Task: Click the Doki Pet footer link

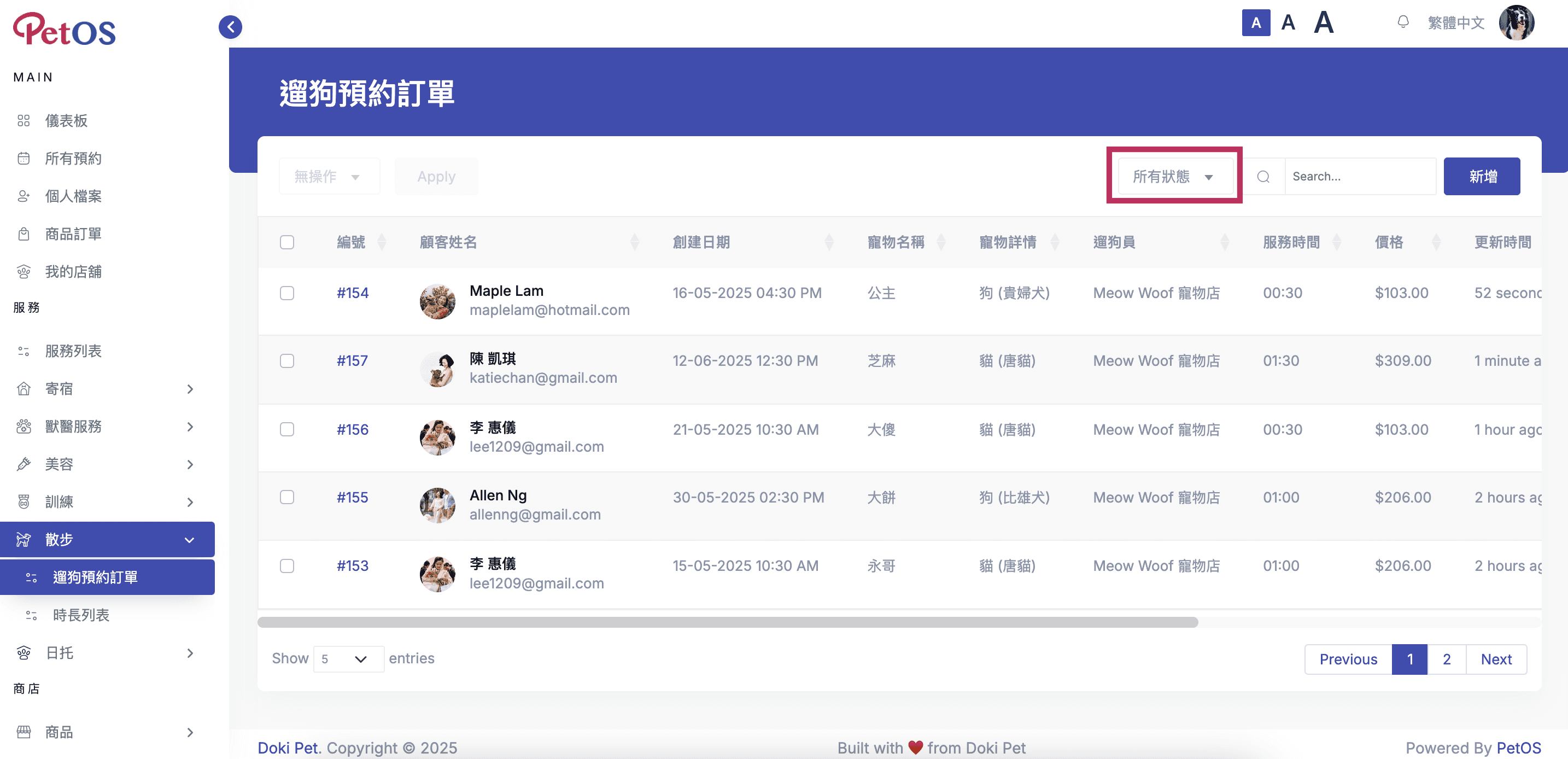Action: point(288,748)
